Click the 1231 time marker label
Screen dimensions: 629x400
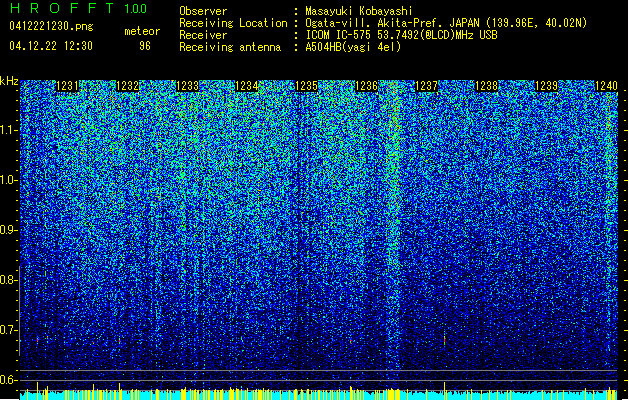tap(68, 86)
